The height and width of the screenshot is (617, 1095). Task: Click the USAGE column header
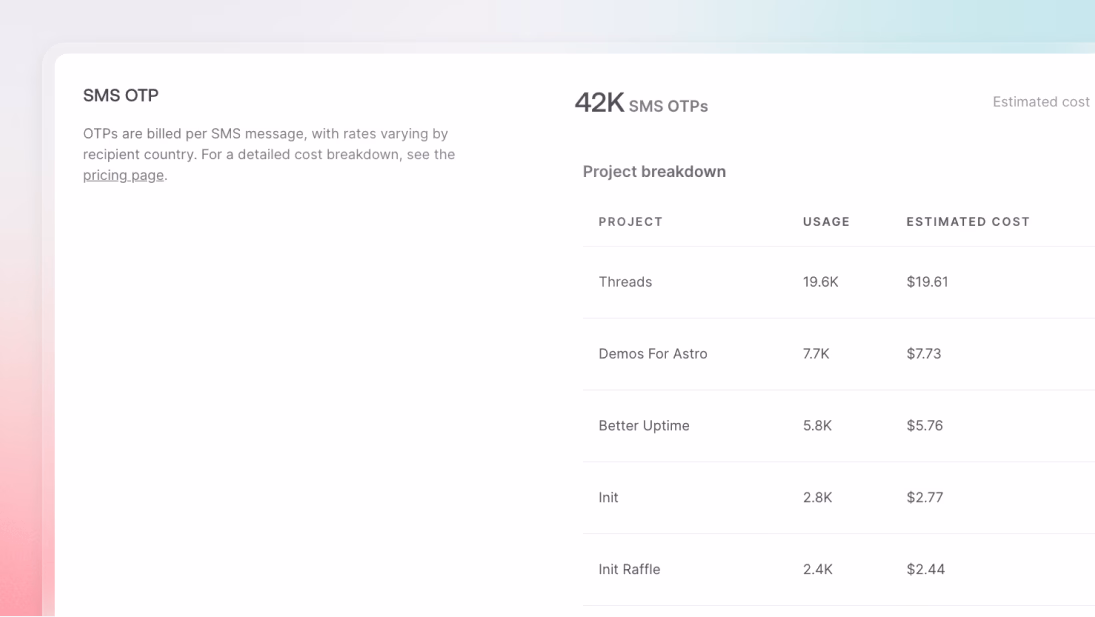pos(826,222)
